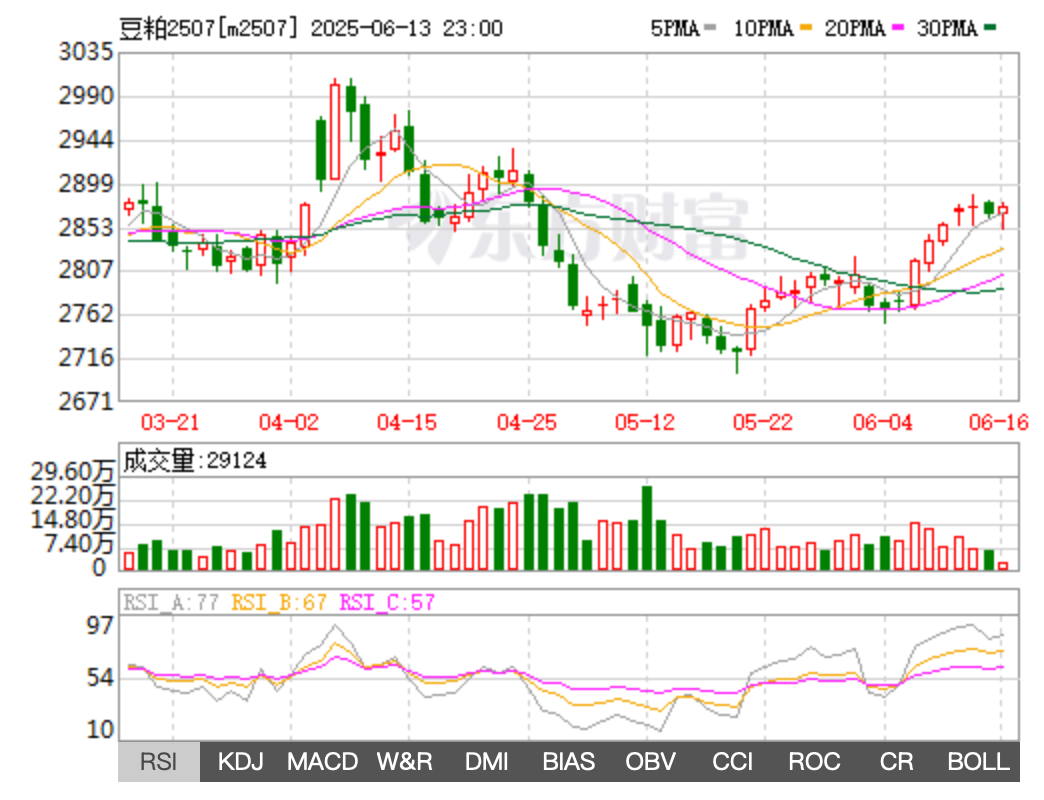Image resolution: width=1044 pixels, height=800 pixels.
Task: Switch to DMI indicator tab
Action: coord(487,762)
